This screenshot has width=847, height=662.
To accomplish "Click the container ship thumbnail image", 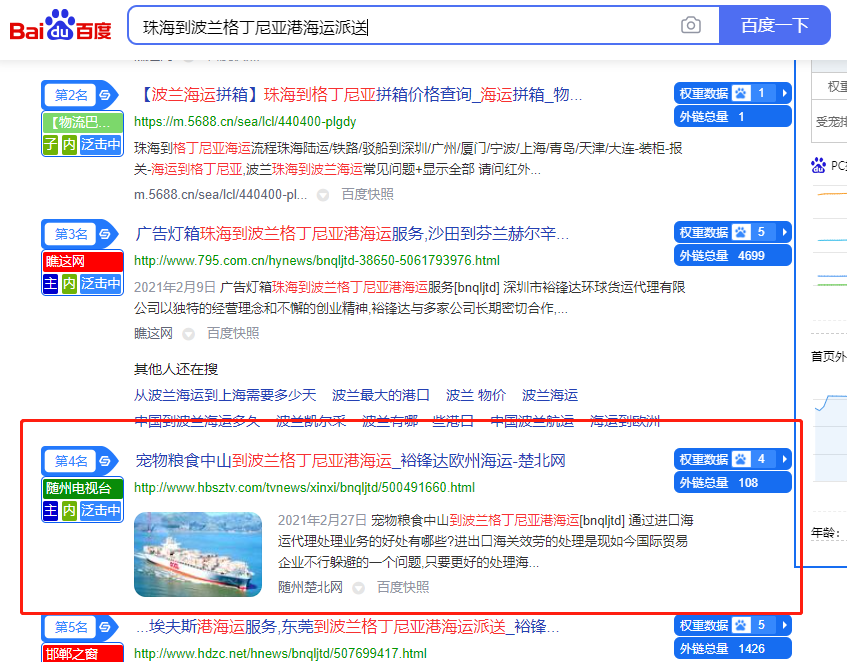I will coord(198,555).
